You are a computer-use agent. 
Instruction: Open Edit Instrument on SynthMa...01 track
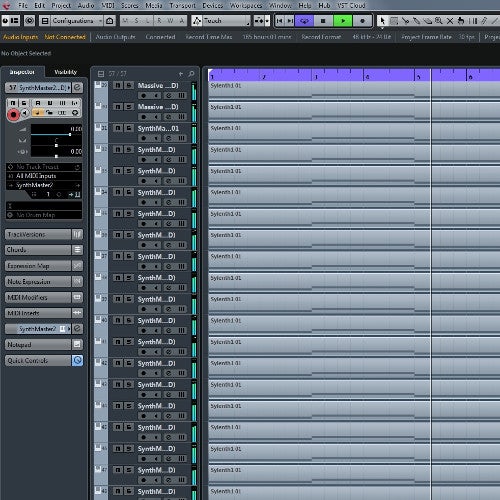click(169, 138)
